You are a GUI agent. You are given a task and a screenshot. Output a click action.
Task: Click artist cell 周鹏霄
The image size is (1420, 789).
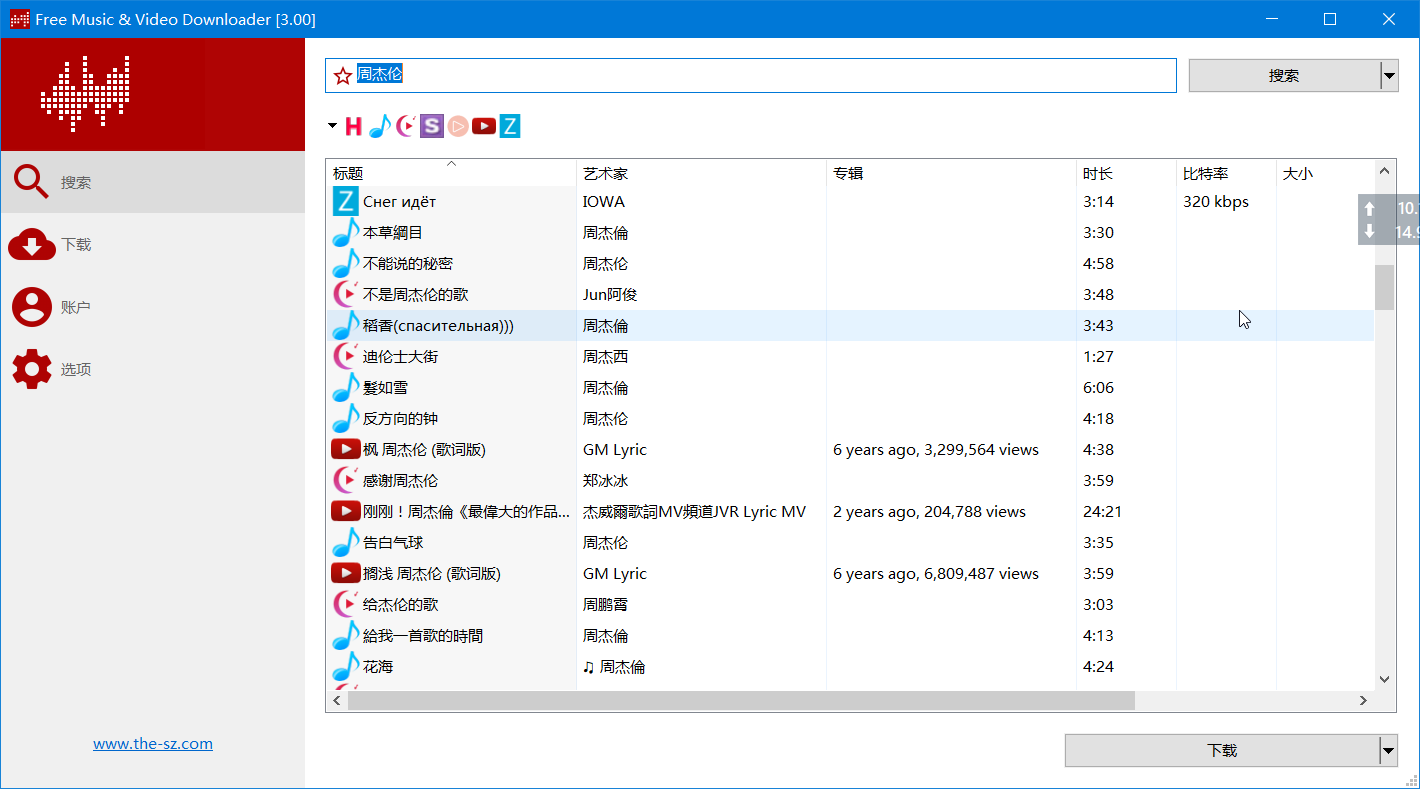[605, 604]
